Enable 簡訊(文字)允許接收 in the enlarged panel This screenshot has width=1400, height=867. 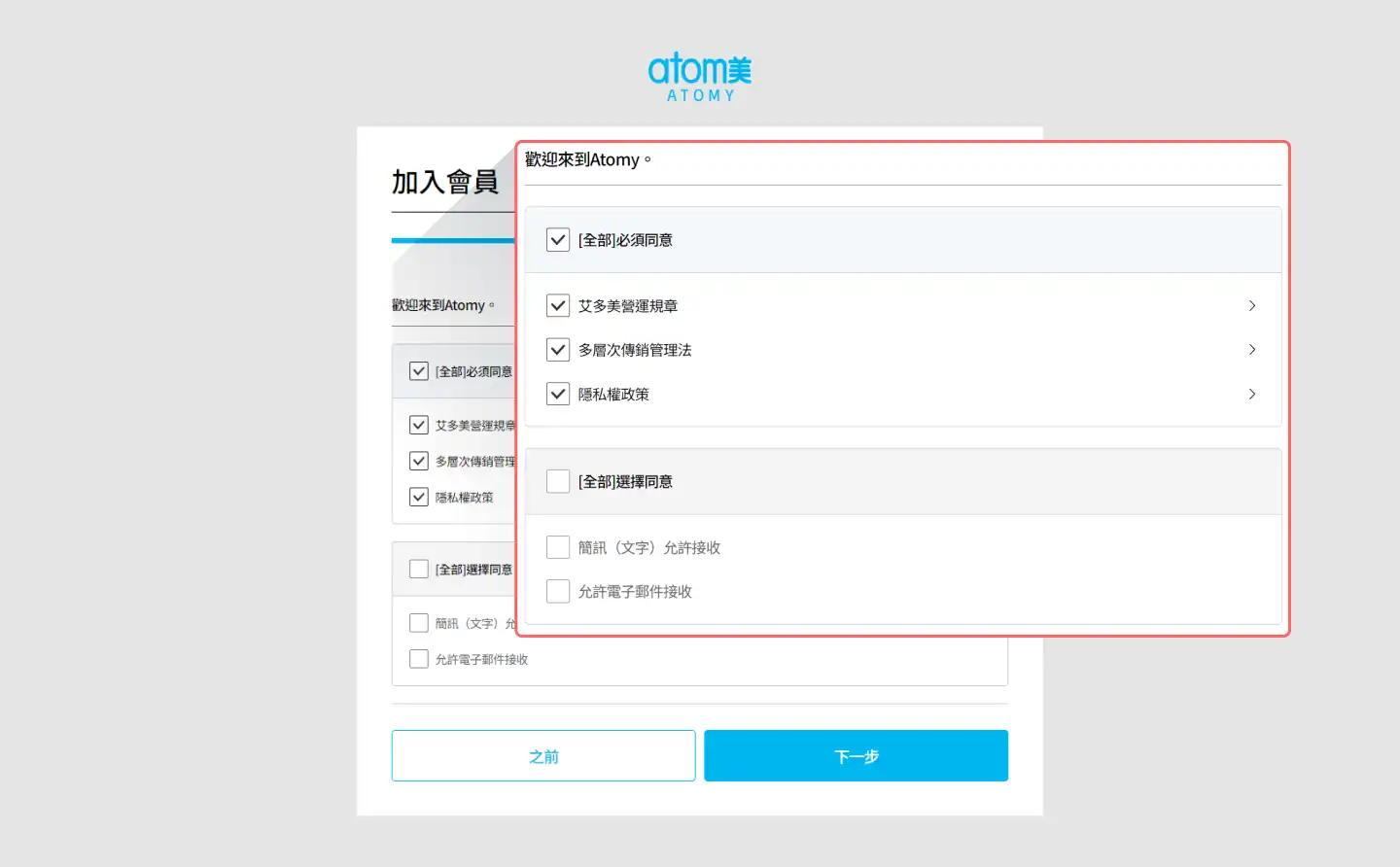point(558,548)
